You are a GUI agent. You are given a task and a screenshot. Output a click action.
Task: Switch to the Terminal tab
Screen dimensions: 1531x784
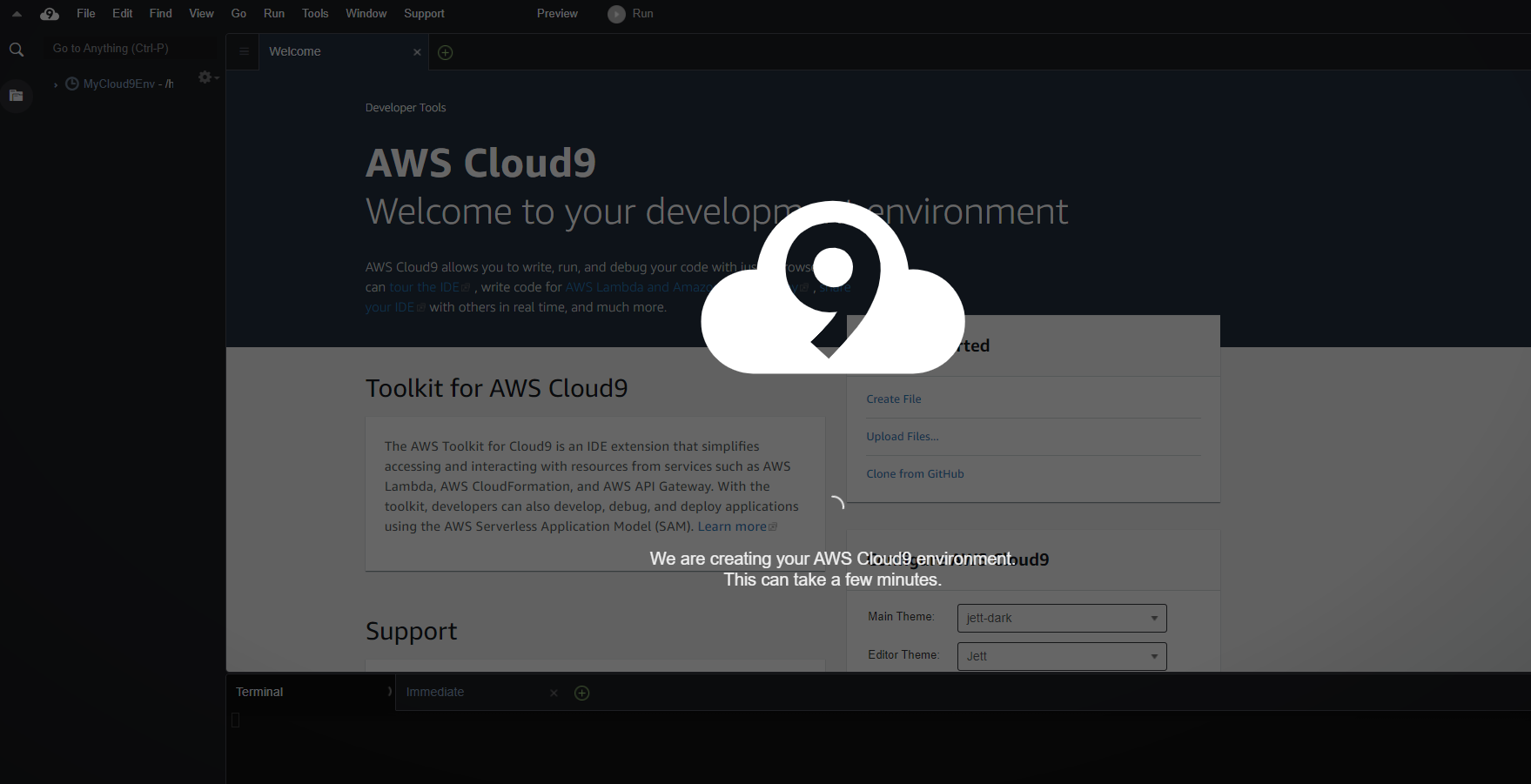click(x=311, y=692)
